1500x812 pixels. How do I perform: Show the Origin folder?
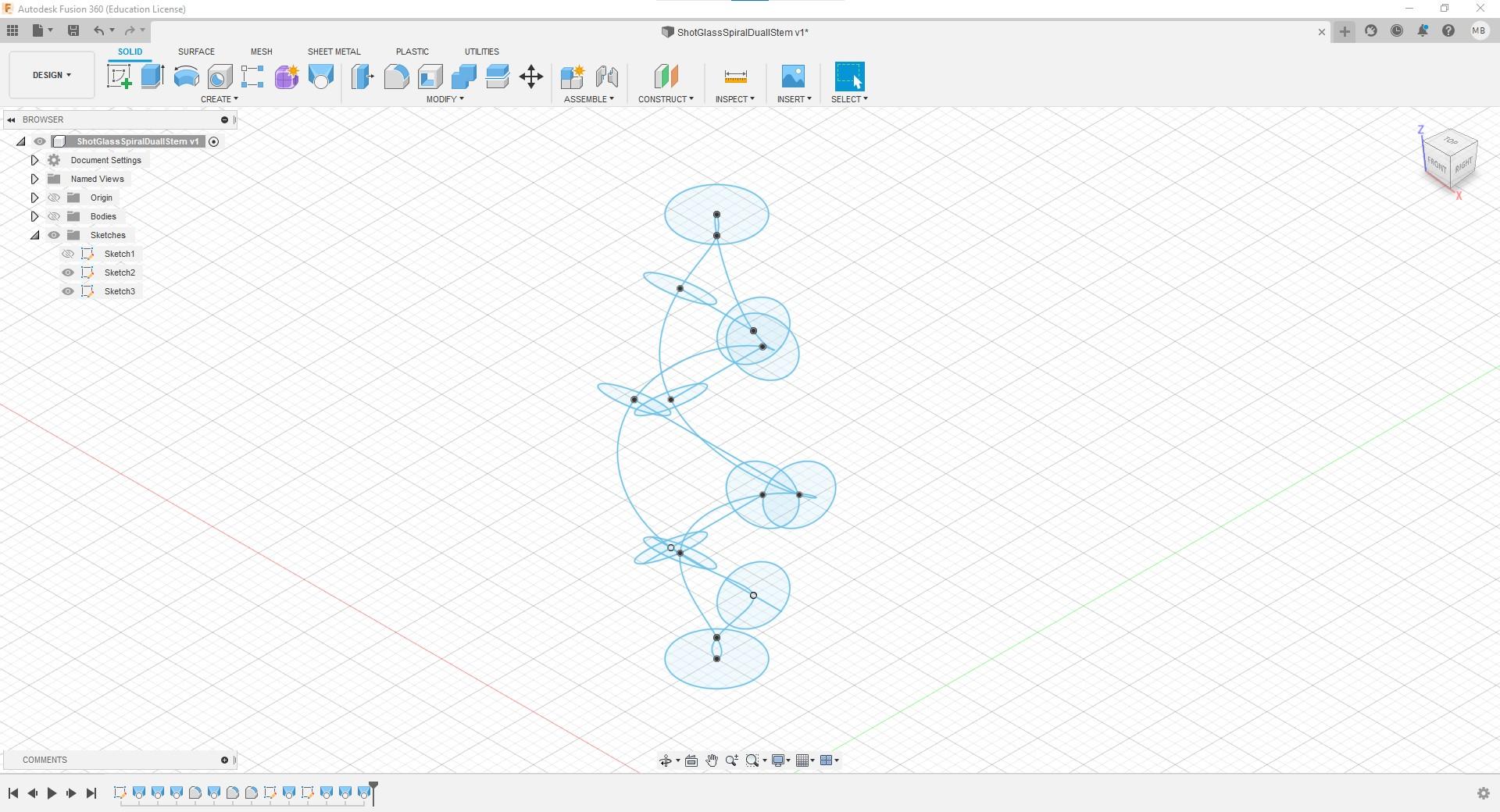54,198
